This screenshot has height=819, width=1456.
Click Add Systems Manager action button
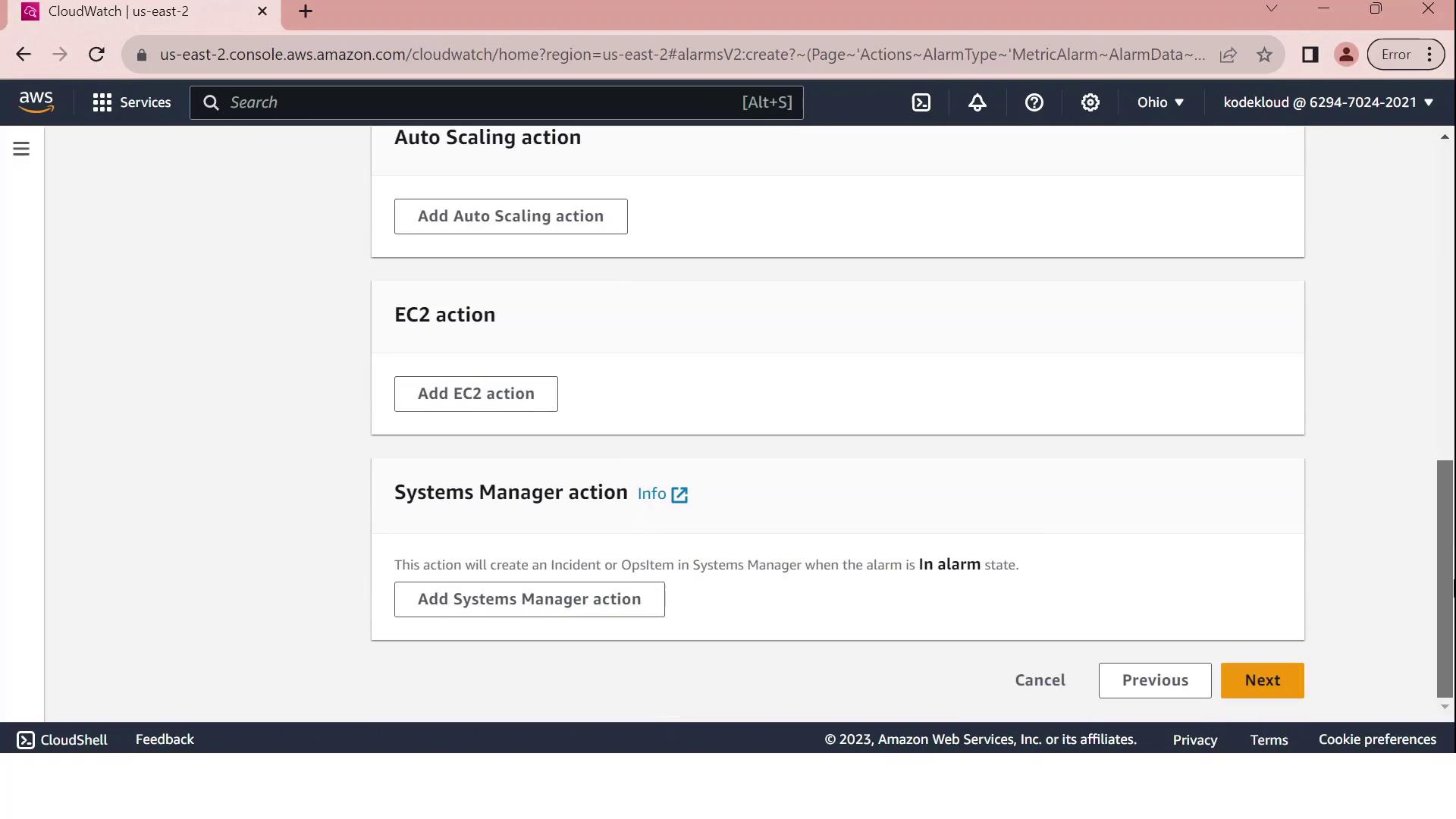(x=529, y=599)
